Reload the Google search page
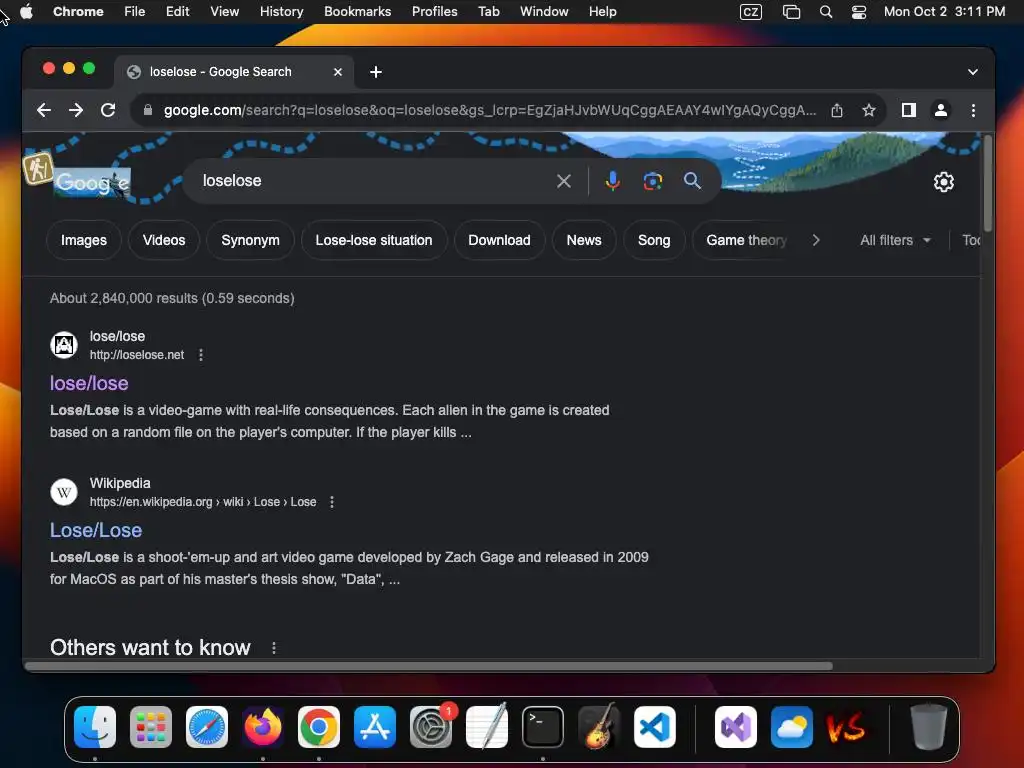 [x=108, y=110]
